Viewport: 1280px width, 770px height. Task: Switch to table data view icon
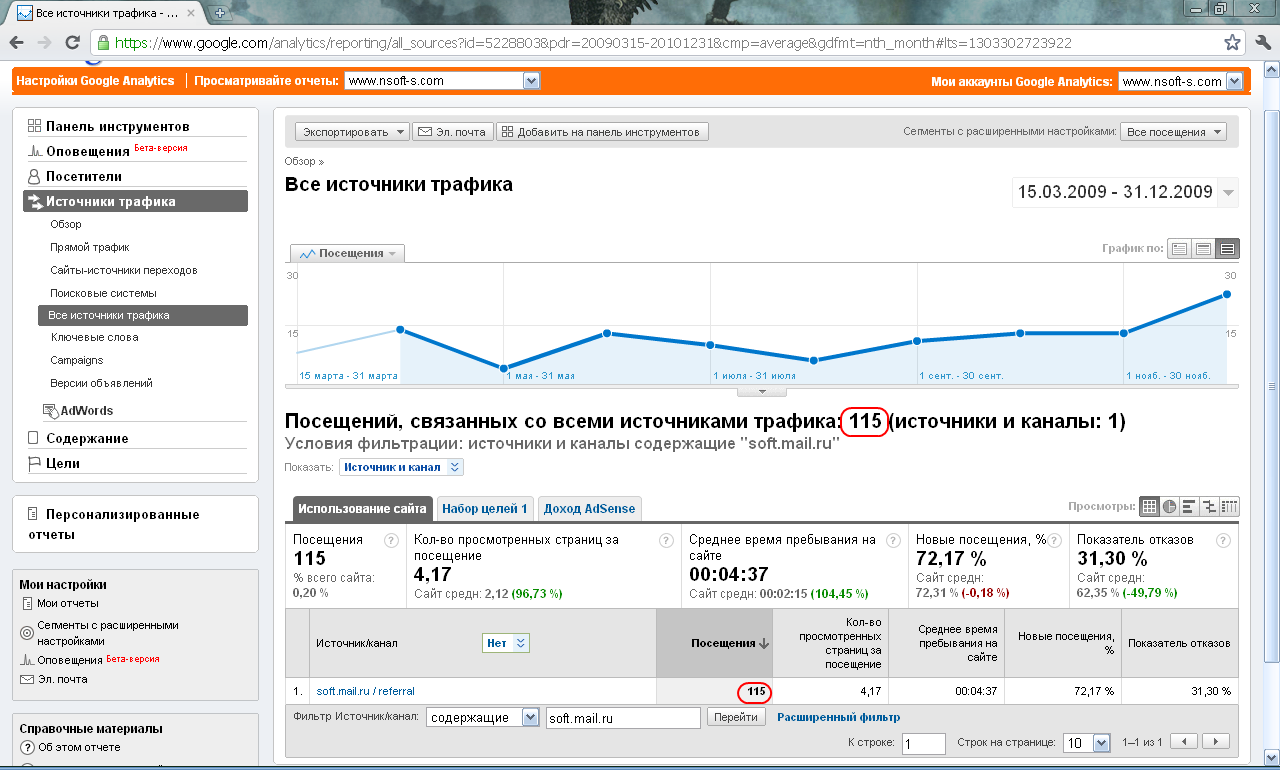pyautogui.click(x=1149, y=506)
